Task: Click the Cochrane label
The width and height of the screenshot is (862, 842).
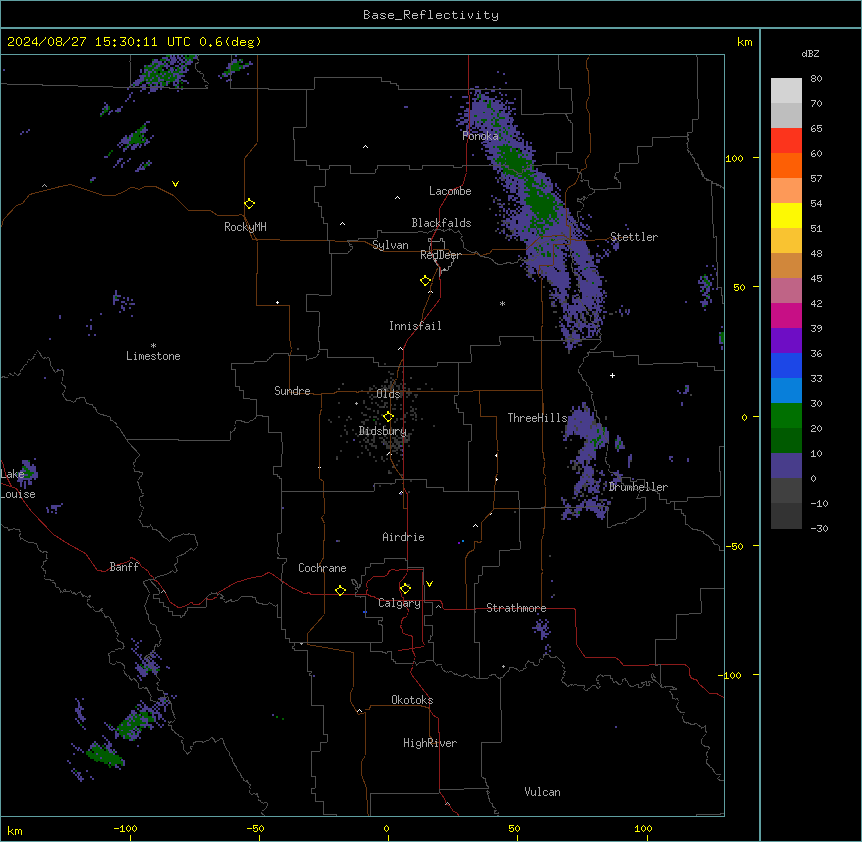Action: pos(322,568)
